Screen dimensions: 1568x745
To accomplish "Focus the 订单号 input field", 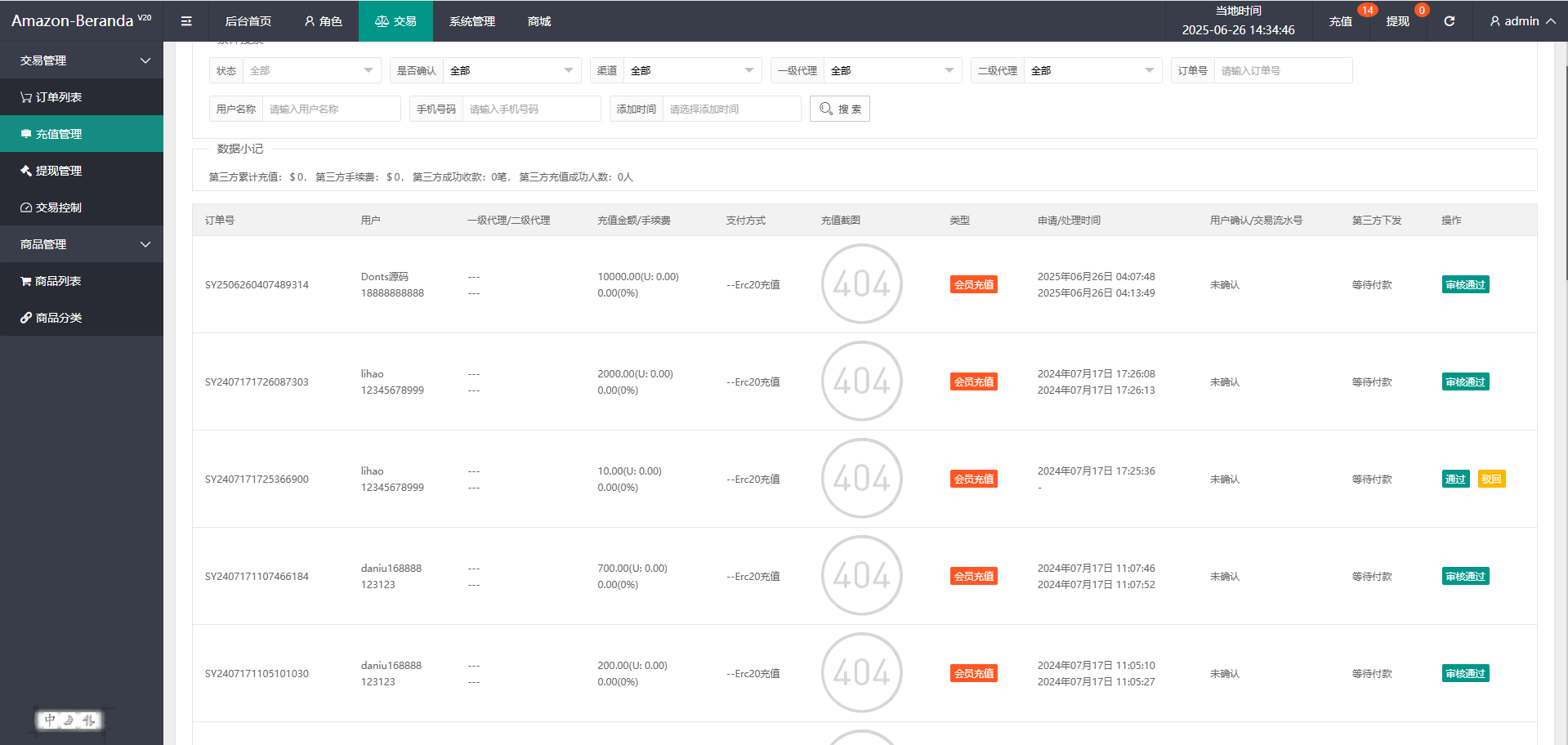I will [1283, 71].
